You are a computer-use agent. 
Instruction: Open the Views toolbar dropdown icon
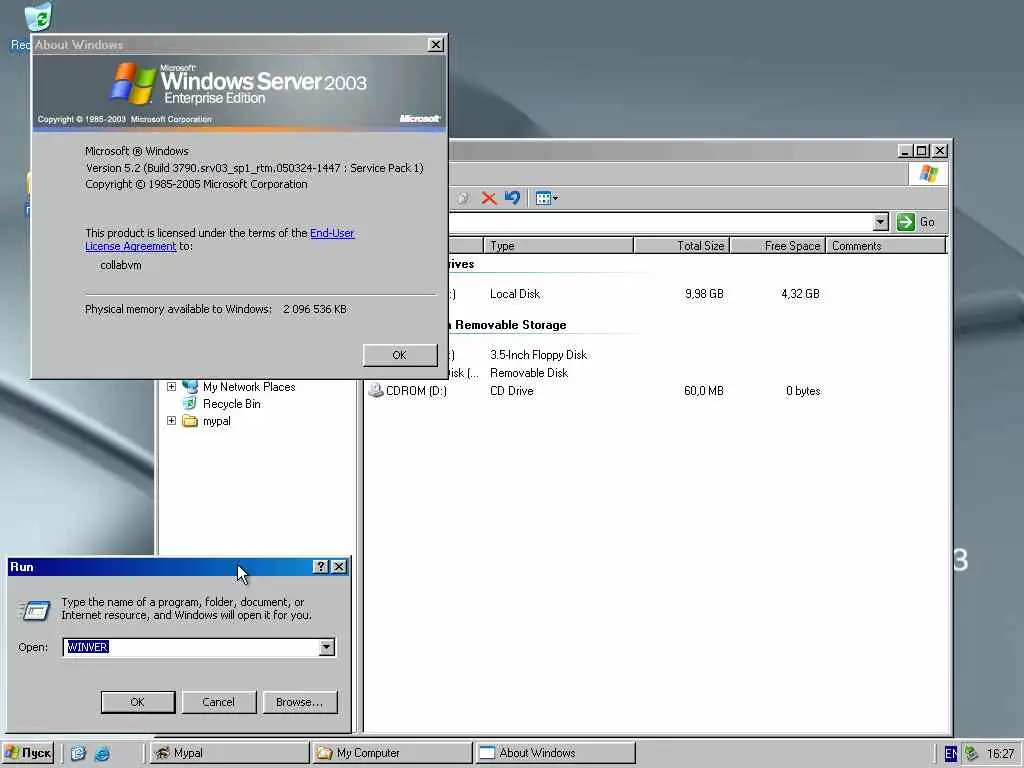(x=547, y=198)
